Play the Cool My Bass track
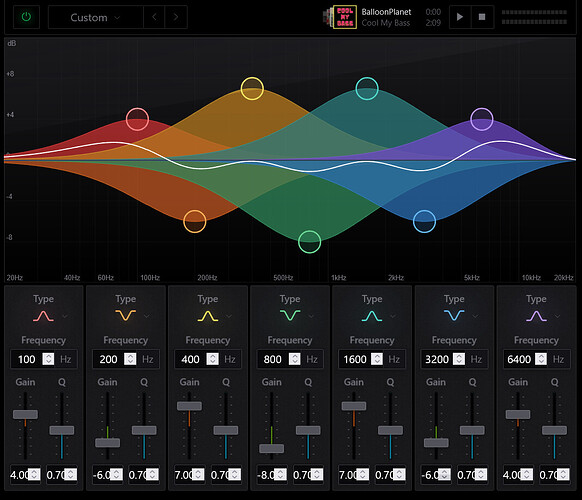The height and width of the screenshot is (500, 582). 460,17
